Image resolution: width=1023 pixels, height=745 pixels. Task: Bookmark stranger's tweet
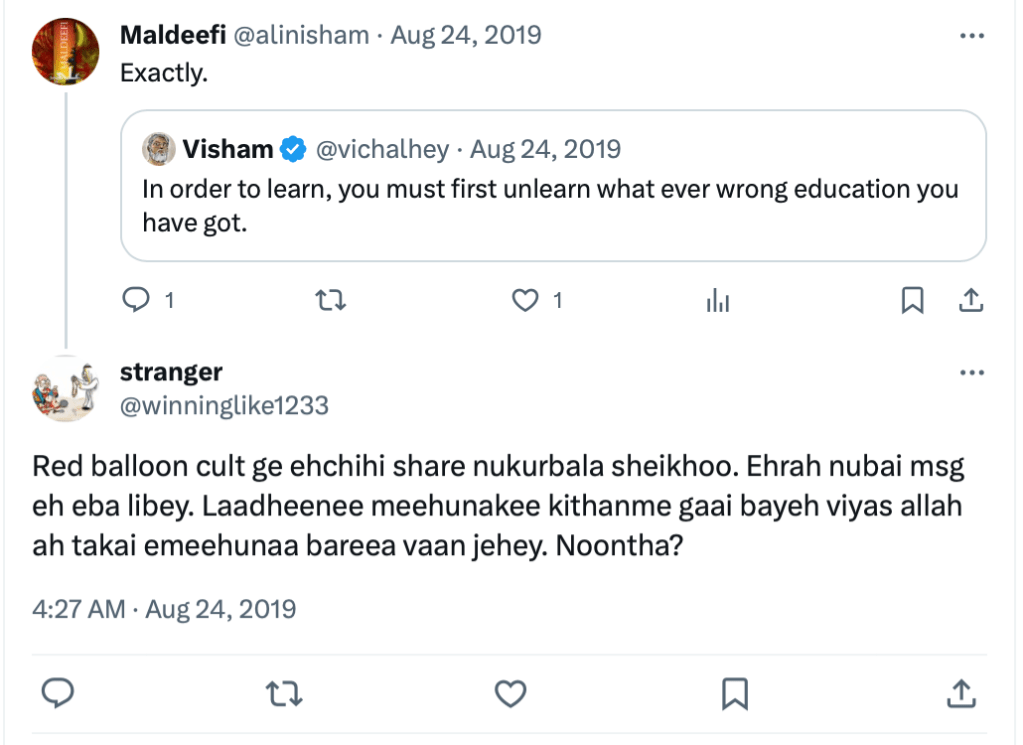pos(736,692)
